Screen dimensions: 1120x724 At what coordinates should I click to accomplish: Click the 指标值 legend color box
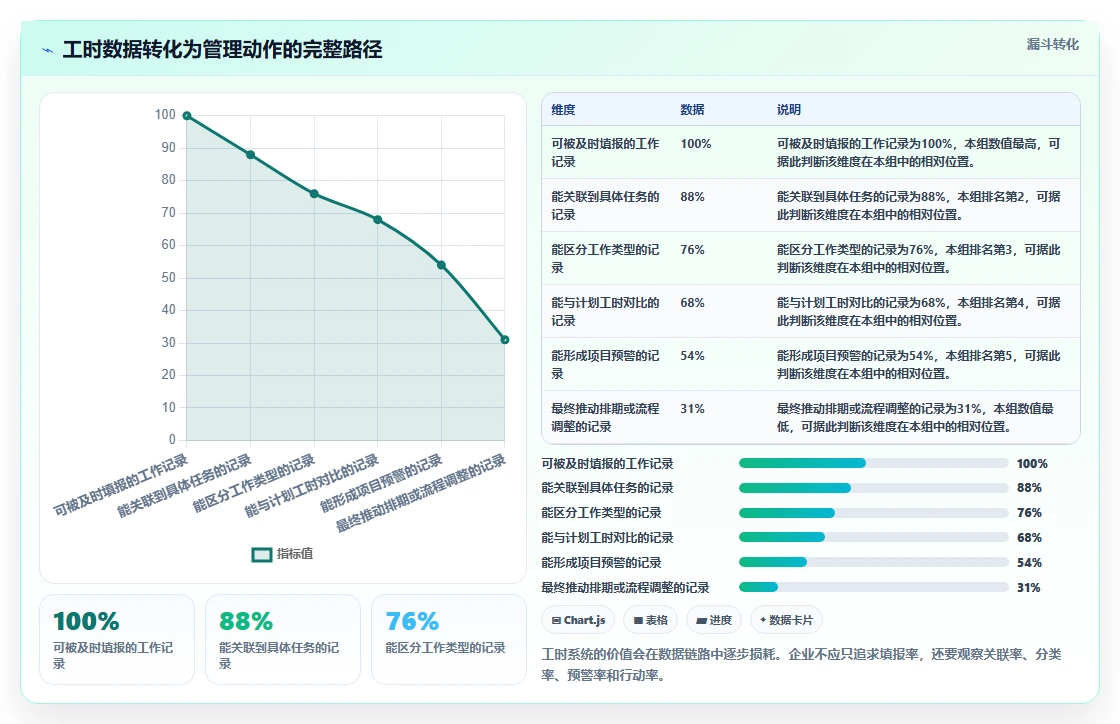tap(261, 554)
